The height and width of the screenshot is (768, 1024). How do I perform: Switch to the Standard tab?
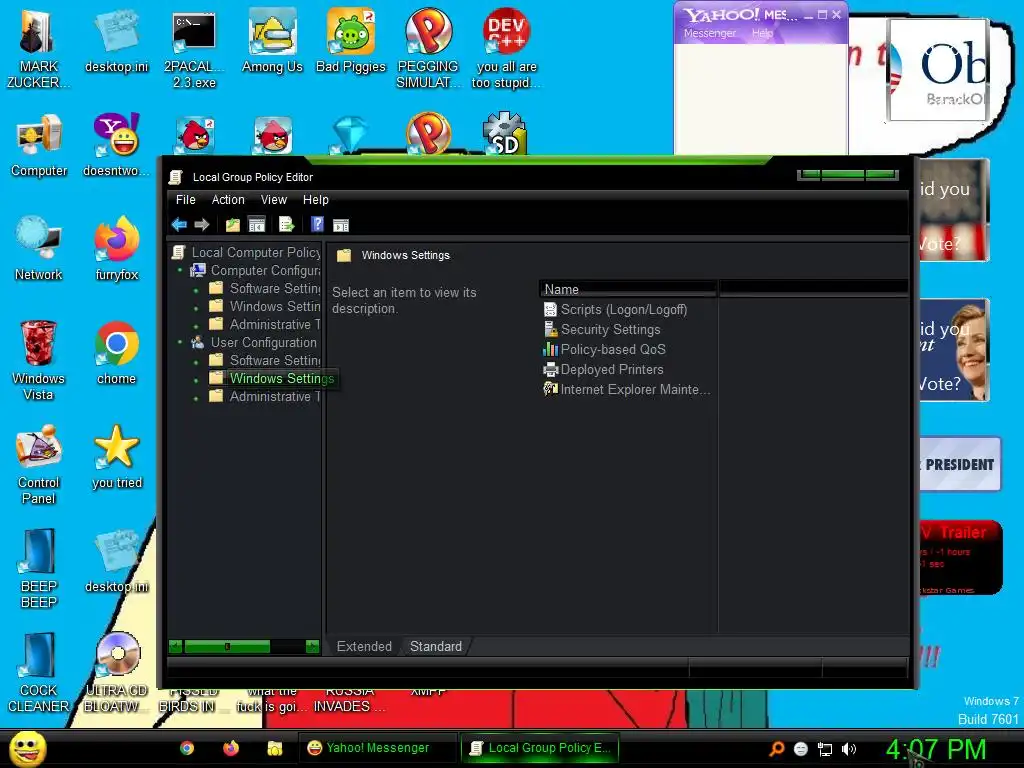[436, 647]
